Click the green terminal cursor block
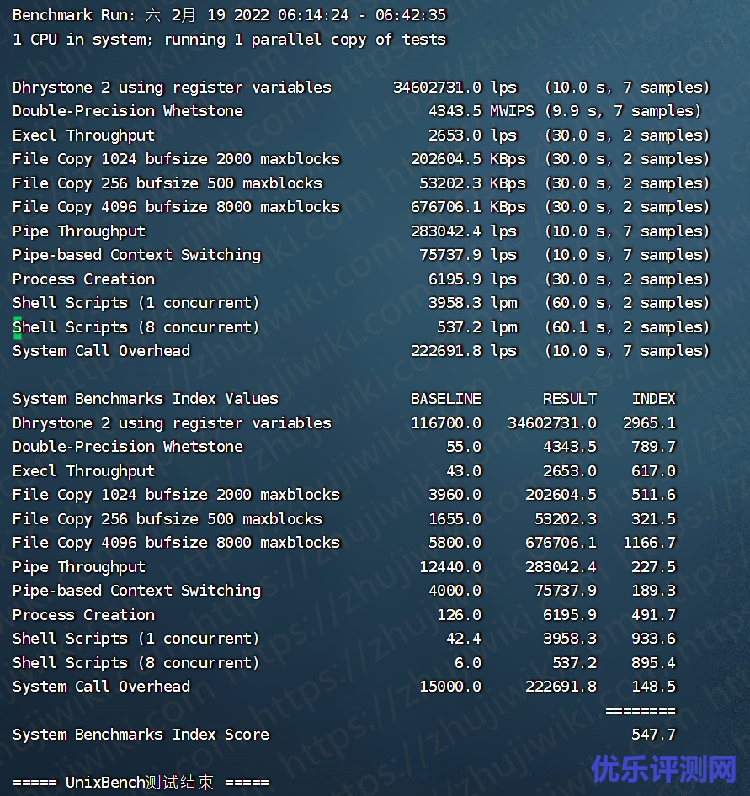750x796 pixels. point(17,327)
